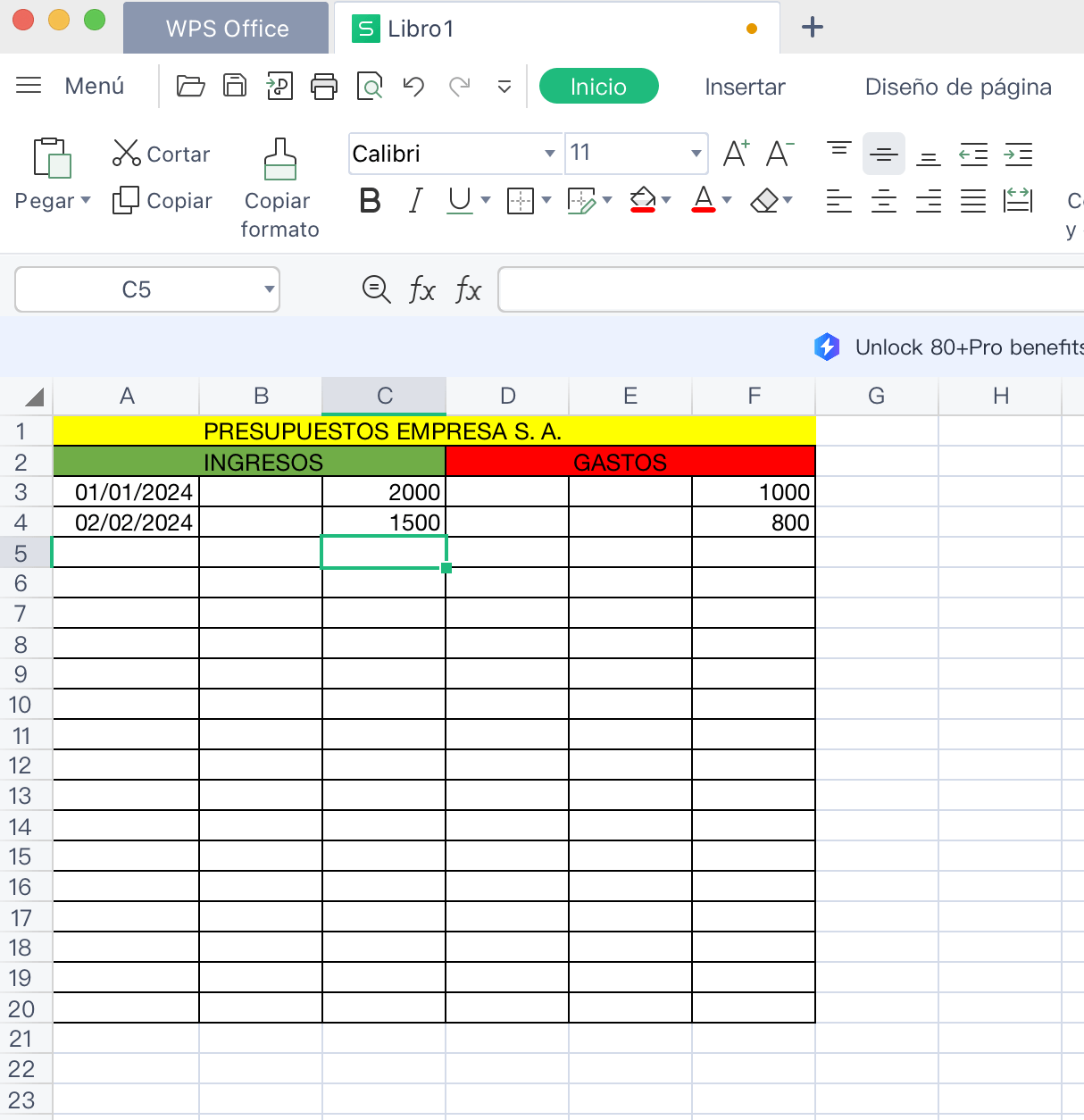
Task: Select the red GASTOS header cell
Action: coord(630,462)
